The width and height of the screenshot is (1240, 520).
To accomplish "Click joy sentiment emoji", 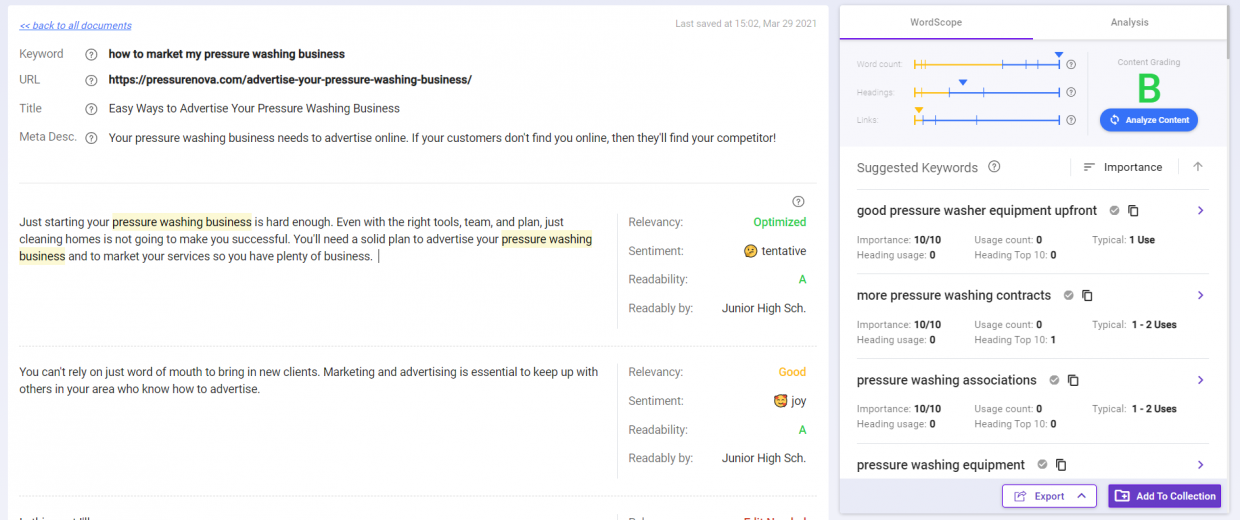I will [780, 401].
